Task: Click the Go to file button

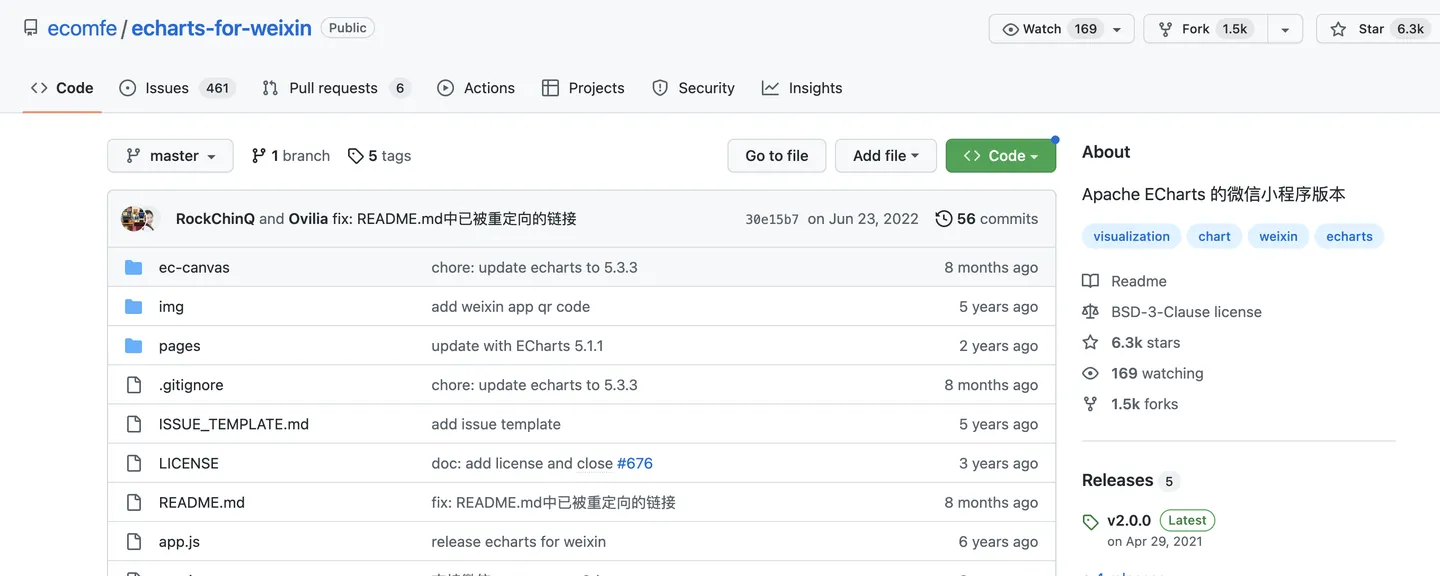Action: tap(776, 156)
